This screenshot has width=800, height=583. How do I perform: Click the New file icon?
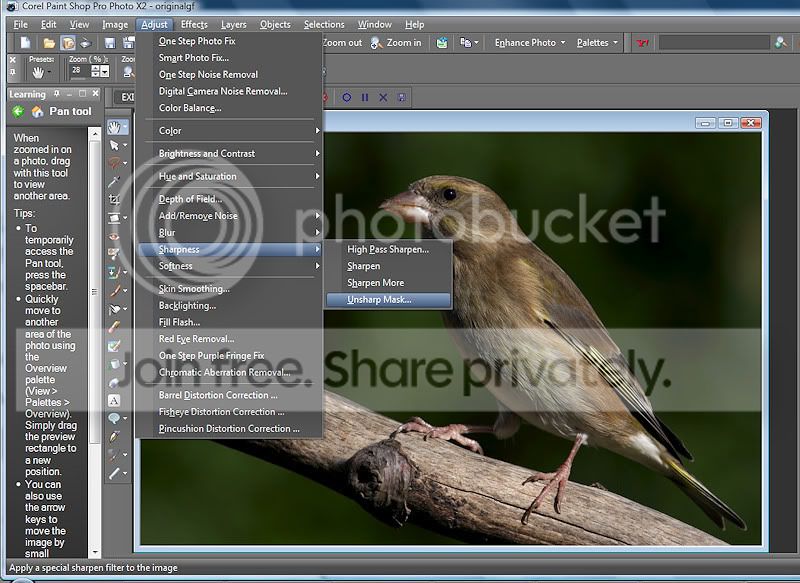click(x=24, y=43)
